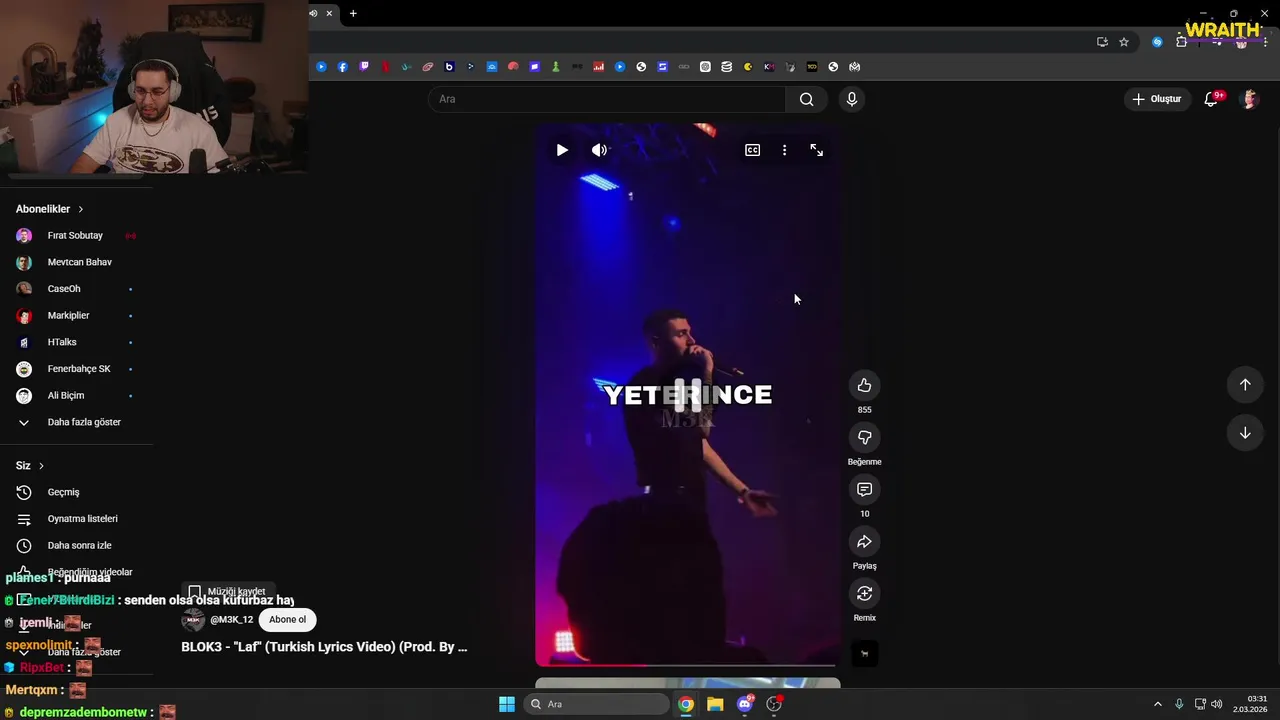Open the sound thumbnail below the Remix button
Viewport: 1280px width, 720px height.
(x=864, y=654)
